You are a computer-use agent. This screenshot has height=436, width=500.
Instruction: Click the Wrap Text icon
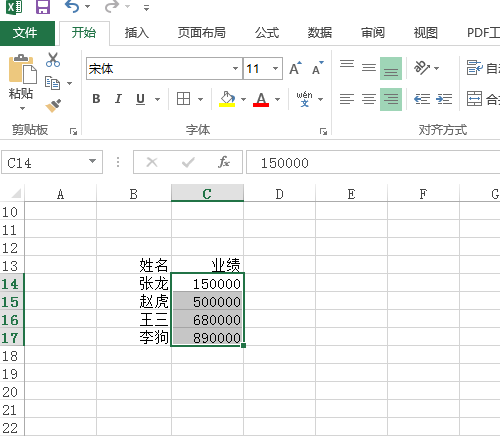(x=475, y=68)
